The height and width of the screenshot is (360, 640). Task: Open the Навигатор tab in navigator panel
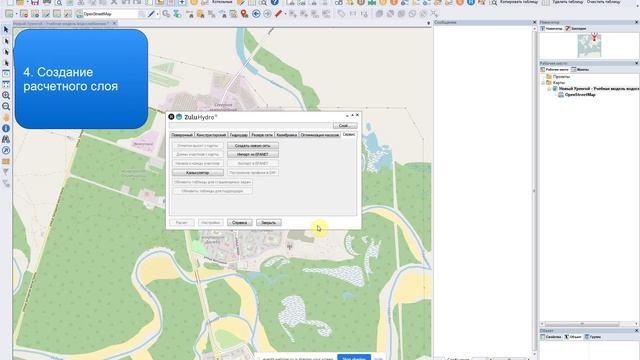(551, 29)
